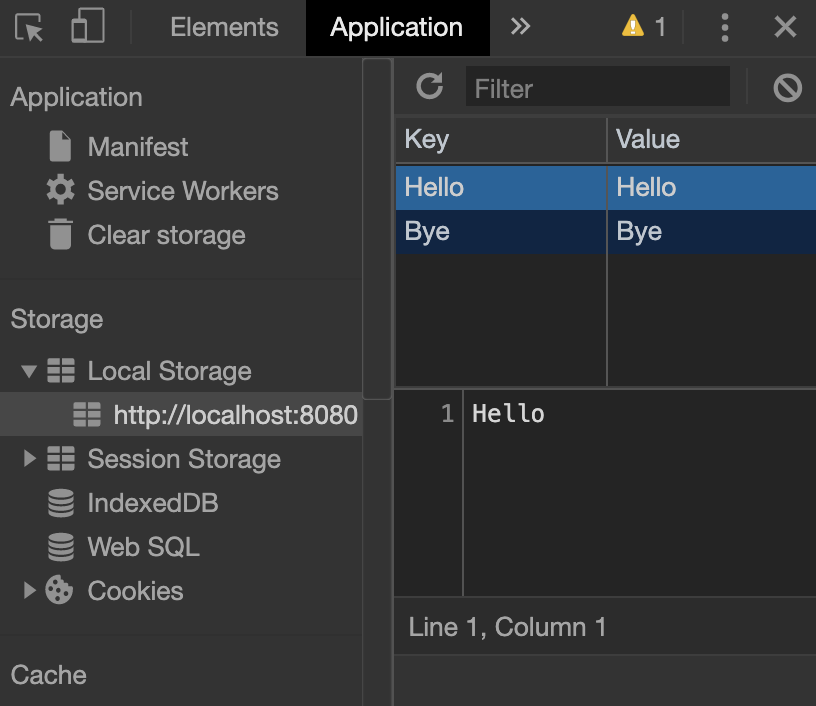Show more tabs via the chevron
This screenshot has width=816, height=706.
click(520, 27)
